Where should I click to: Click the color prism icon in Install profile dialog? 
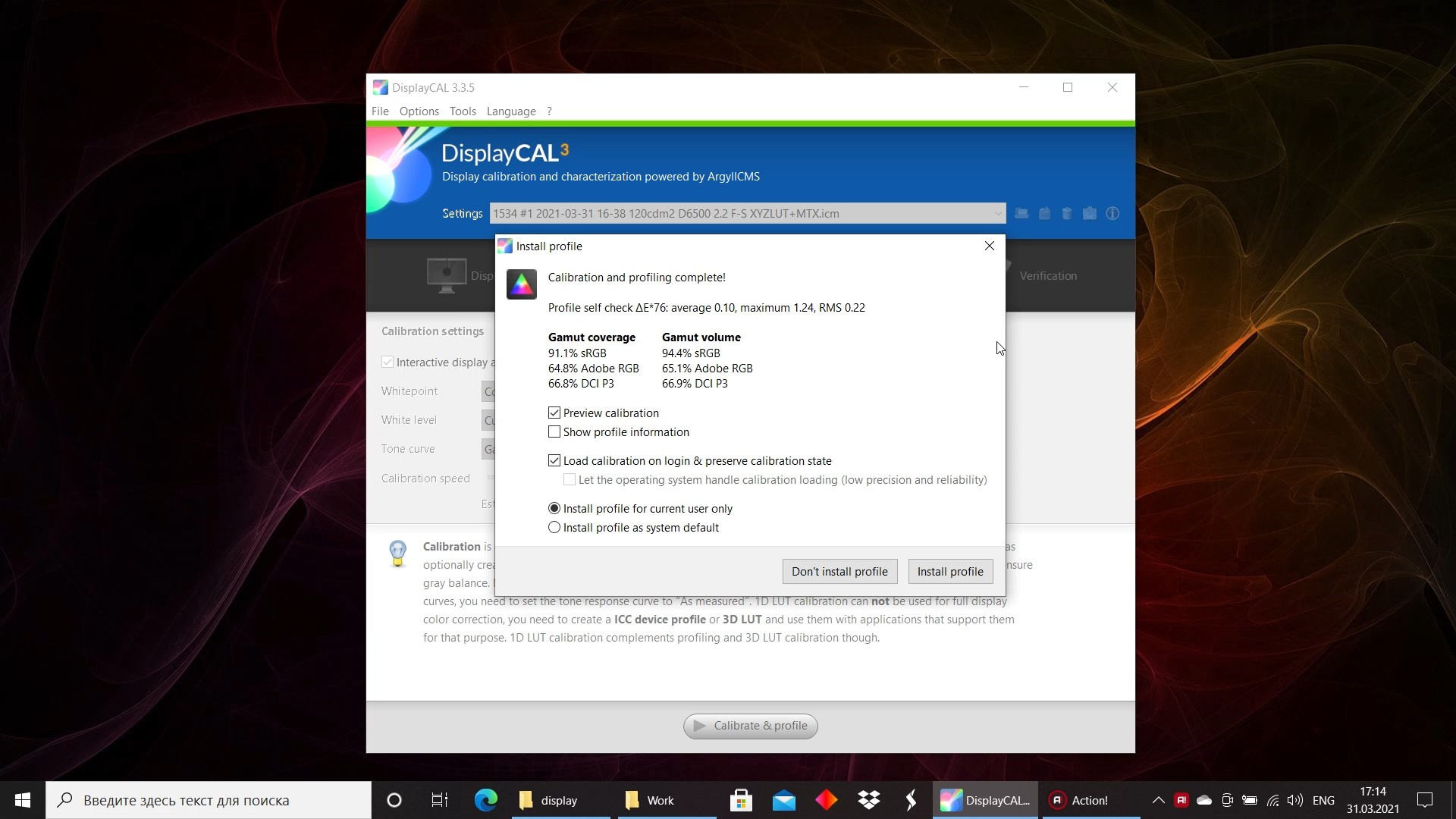pos(522,284)
